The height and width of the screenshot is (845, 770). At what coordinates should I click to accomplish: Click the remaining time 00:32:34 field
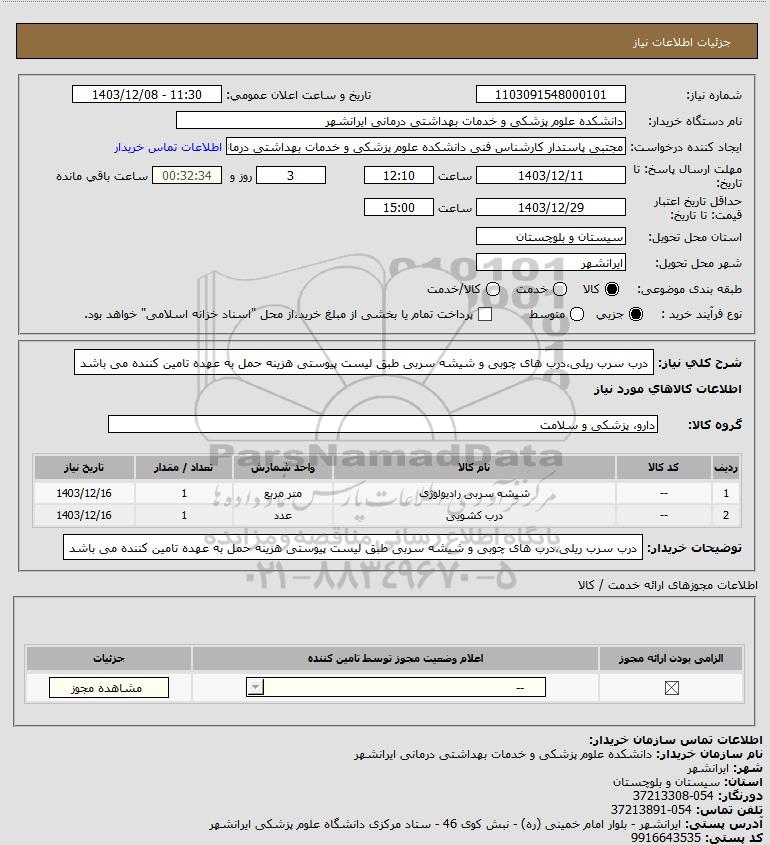point(187,175)
